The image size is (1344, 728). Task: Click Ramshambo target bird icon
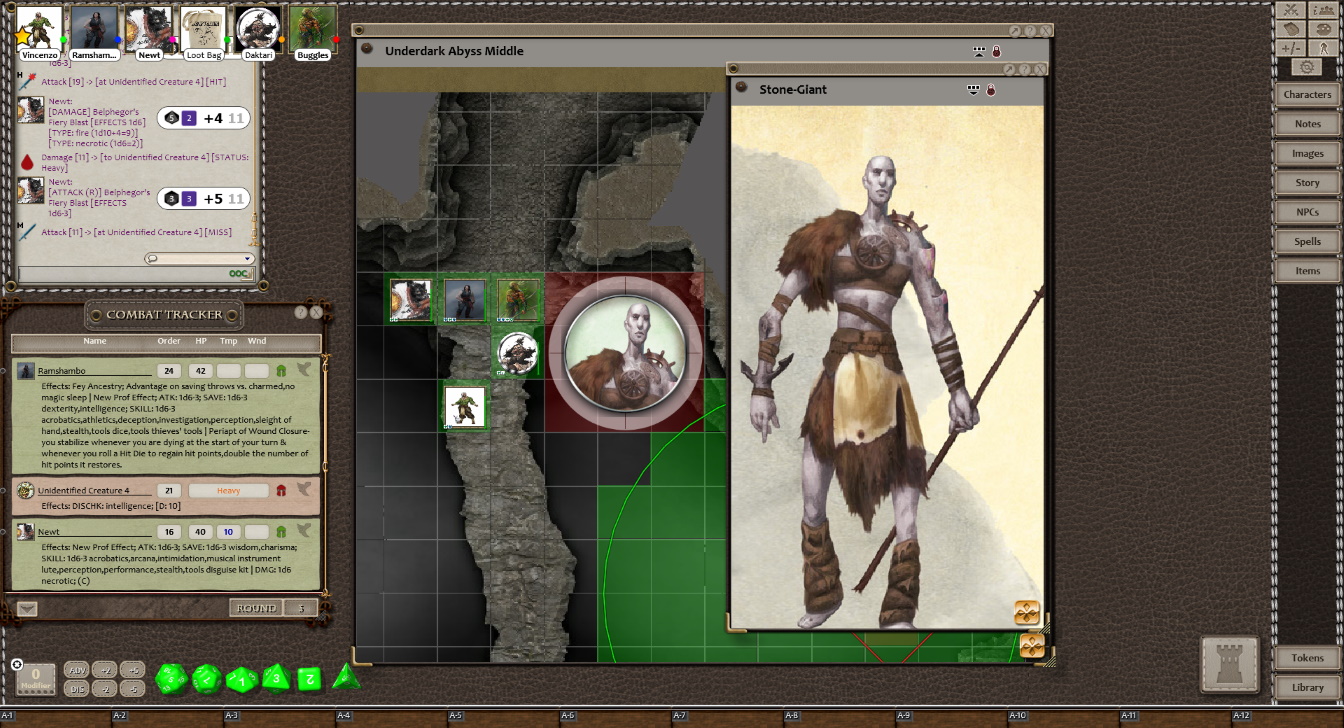304,370
